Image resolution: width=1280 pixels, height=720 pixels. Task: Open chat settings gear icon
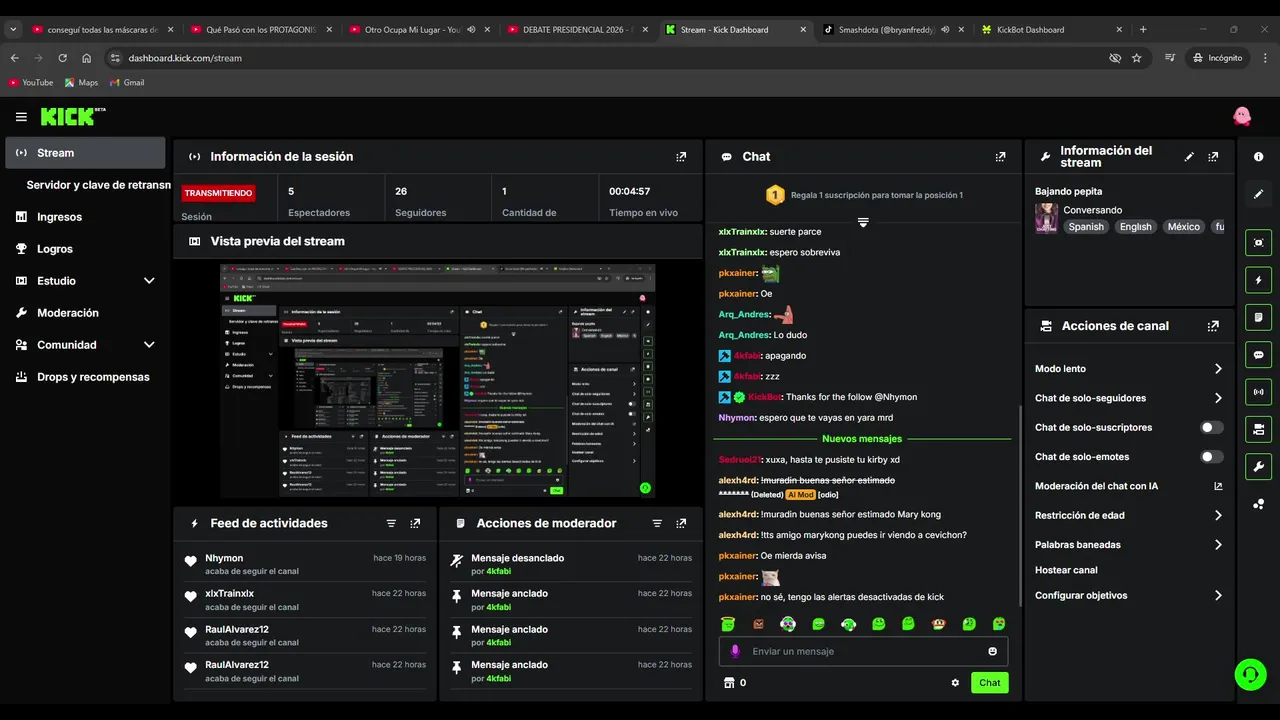pyautogui.click(x=955, y=683)
